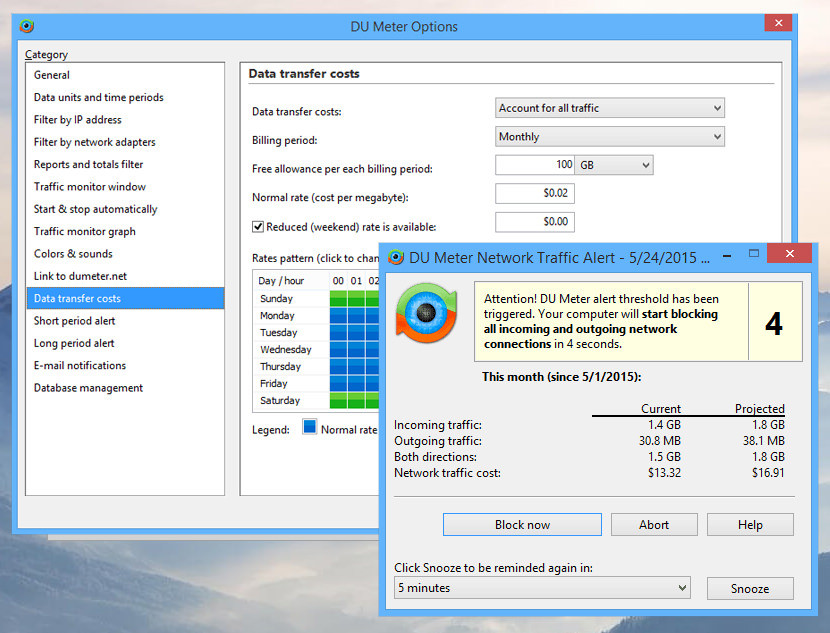Select Filter by IP address category
830x633 pixels.
point(125,120)
